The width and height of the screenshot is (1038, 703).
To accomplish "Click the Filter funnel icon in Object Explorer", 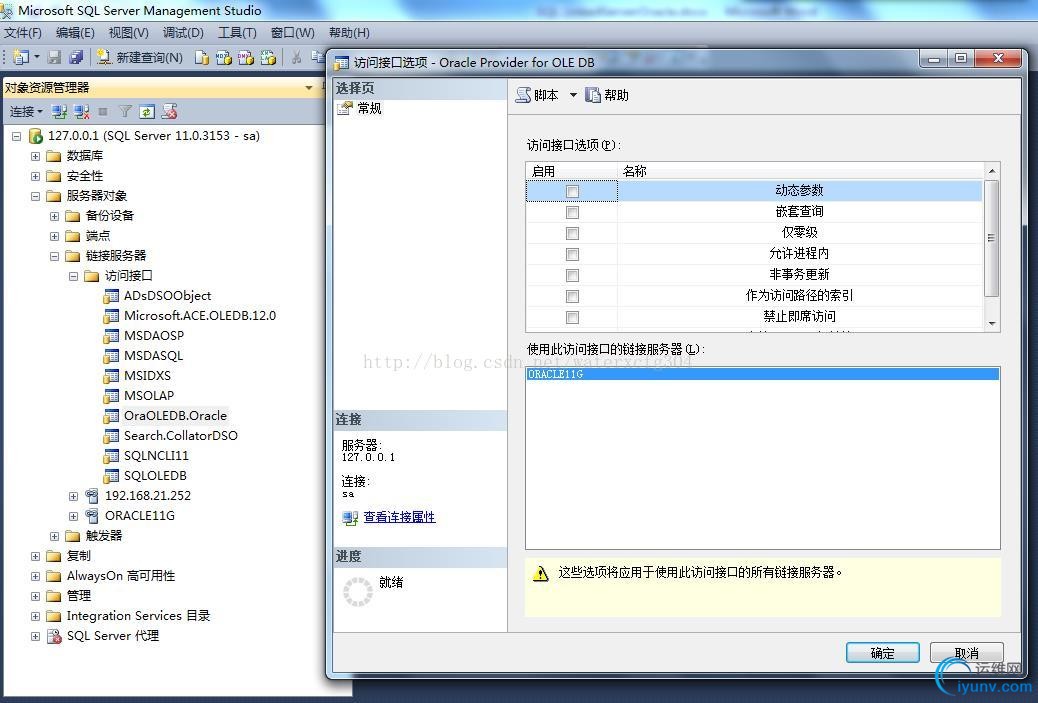I will click(x=124, y=112).
